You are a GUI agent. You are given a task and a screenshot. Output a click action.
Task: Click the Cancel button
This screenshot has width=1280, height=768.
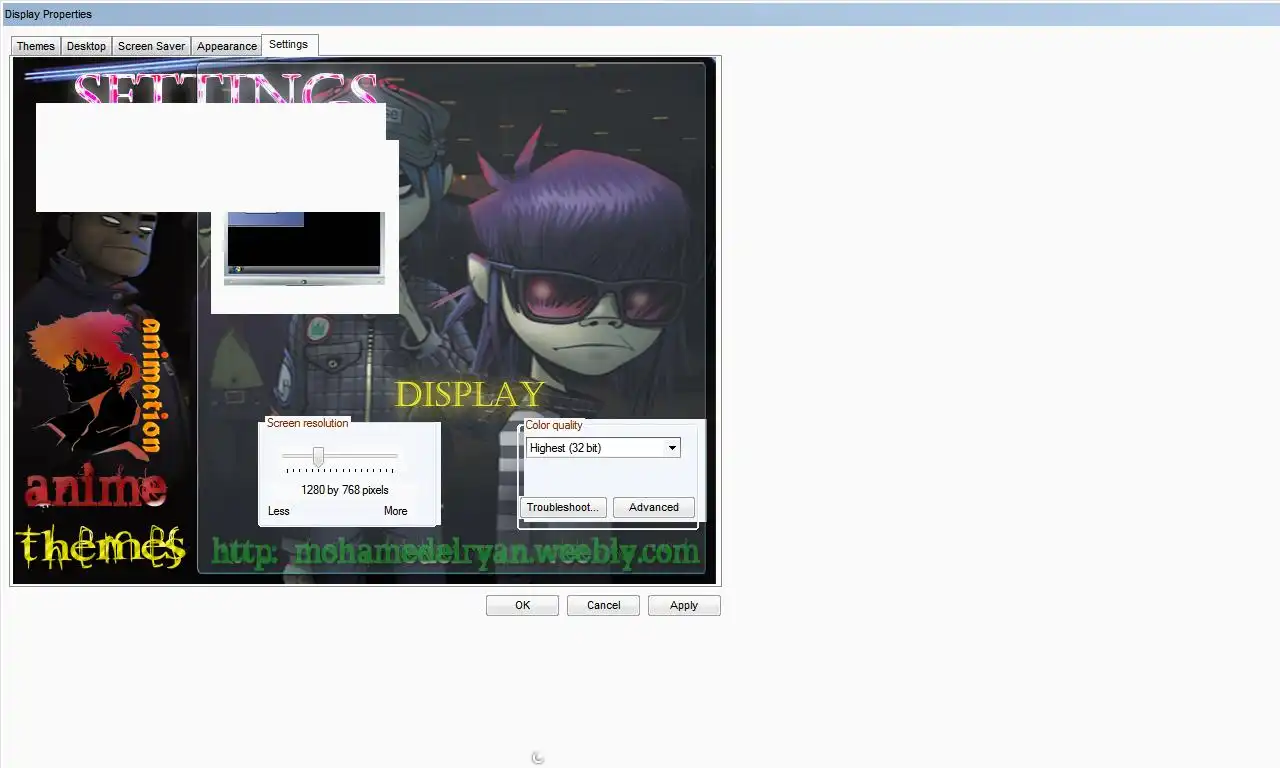coord(603,605)
